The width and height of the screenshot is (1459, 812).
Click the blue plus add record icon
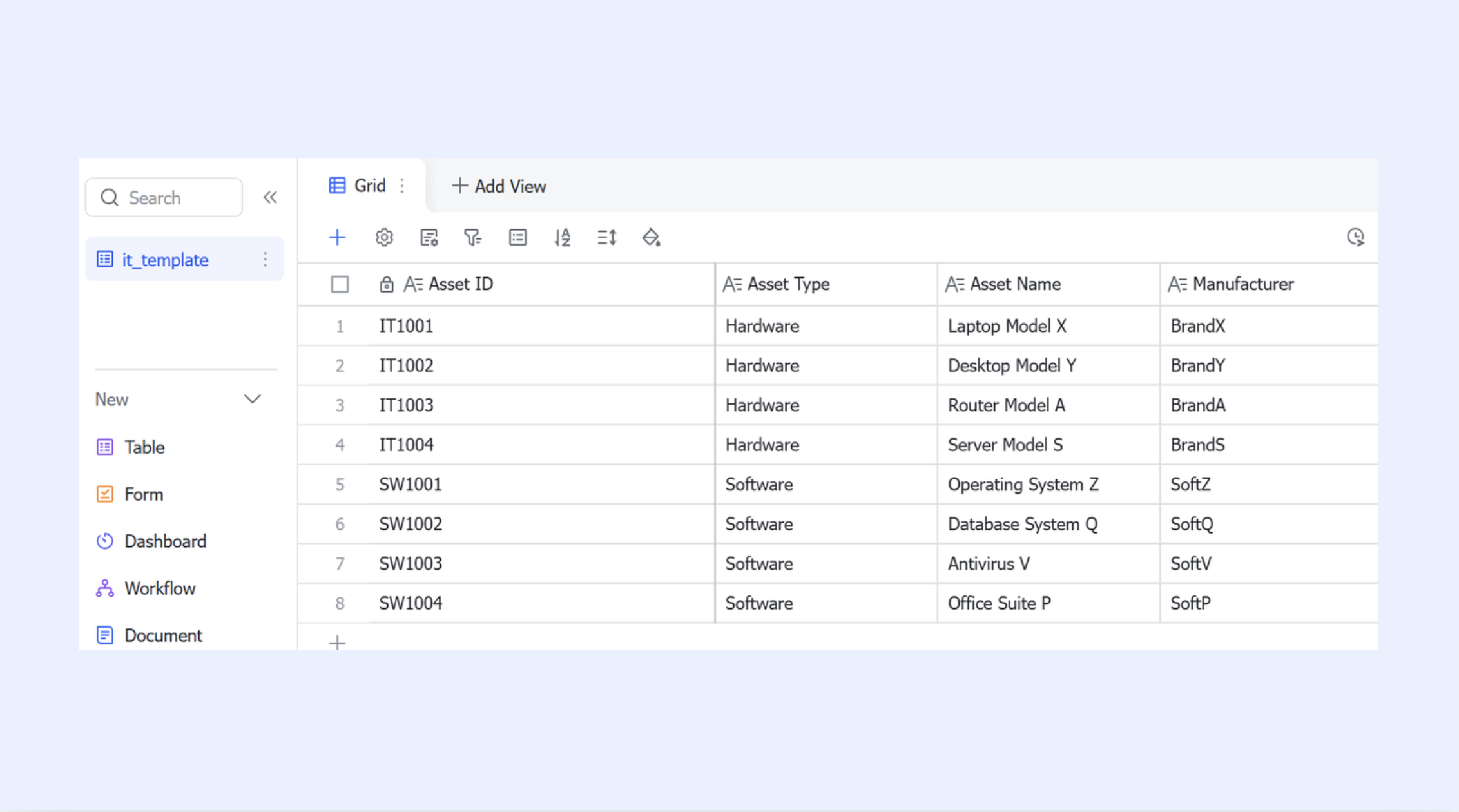pos(337,238)
